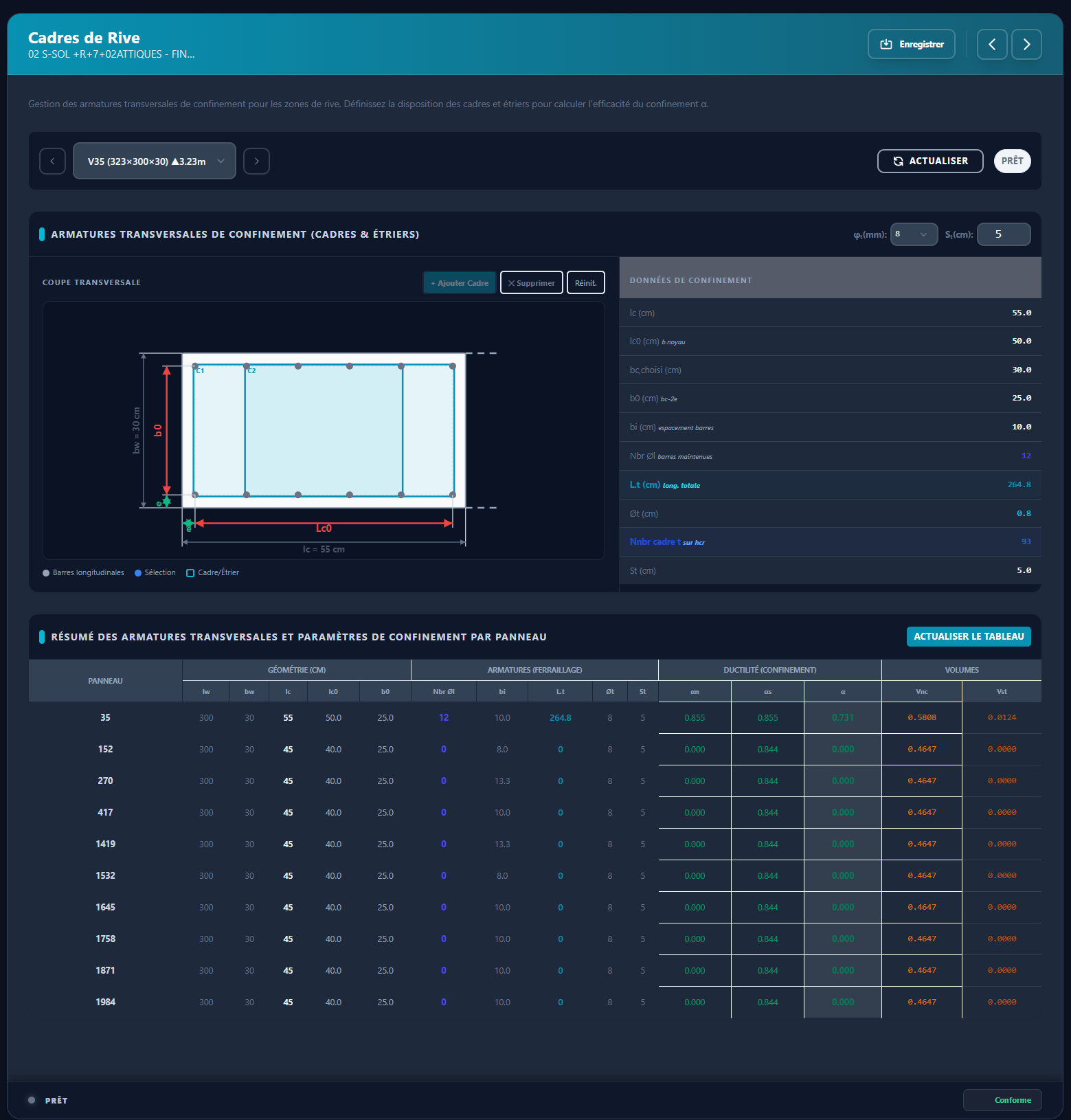
Task: Click the bc,choisi value 30.0
Action: [x=1022, y=370]
